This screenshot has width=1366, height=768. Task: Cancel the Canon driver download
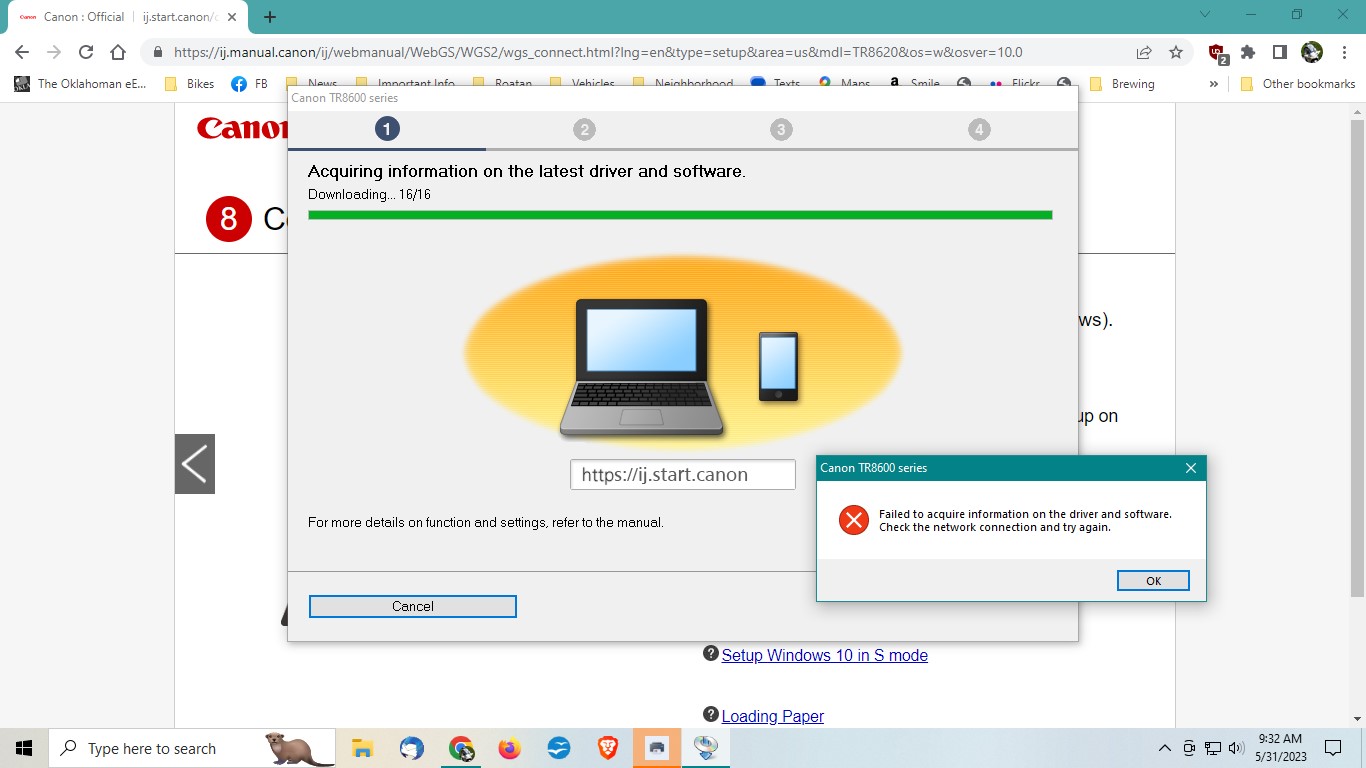[413, 606]
